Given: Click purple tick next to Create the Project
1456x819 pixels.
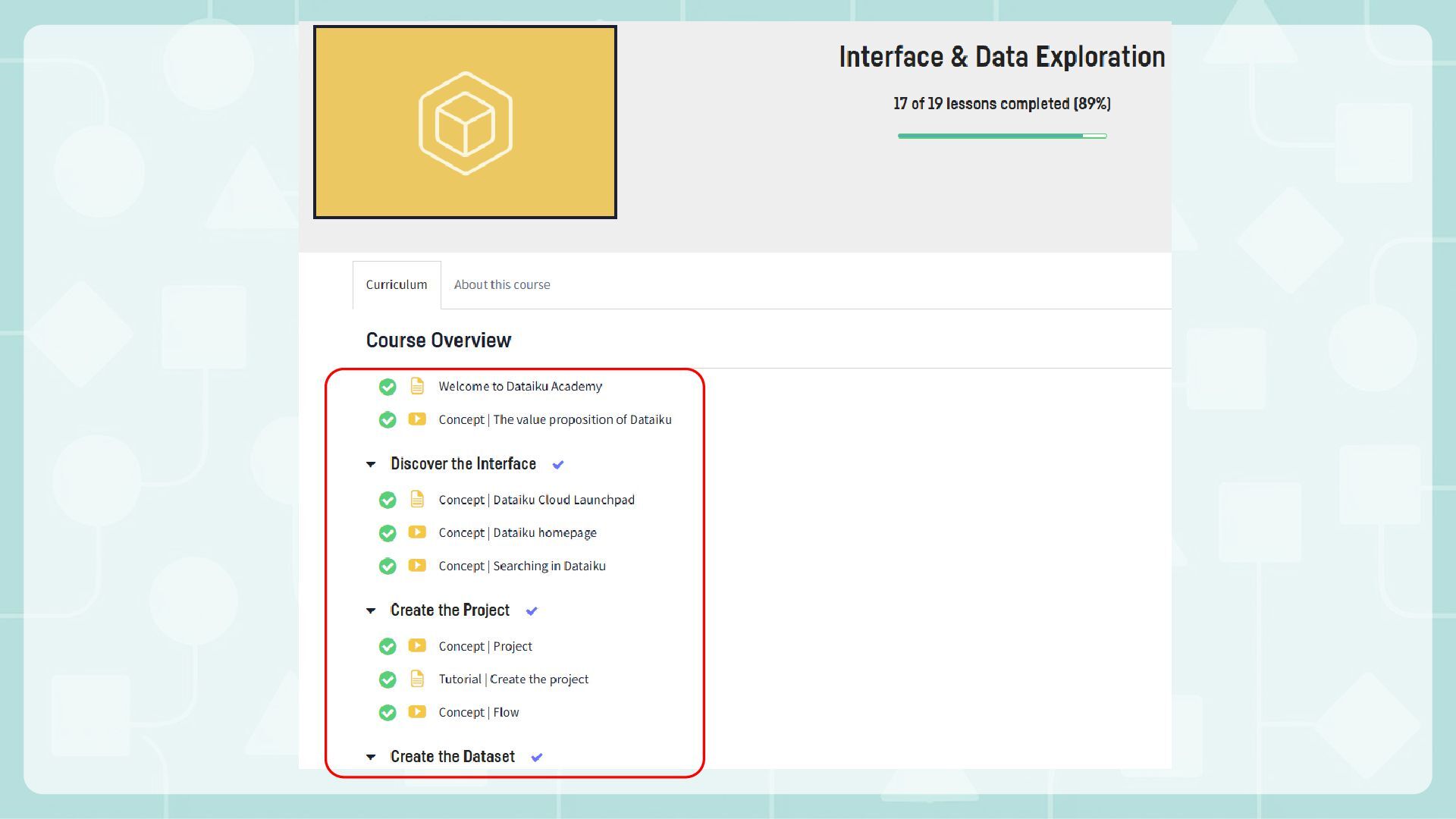Looking at the screenshot, I should [x=532, y=611].
